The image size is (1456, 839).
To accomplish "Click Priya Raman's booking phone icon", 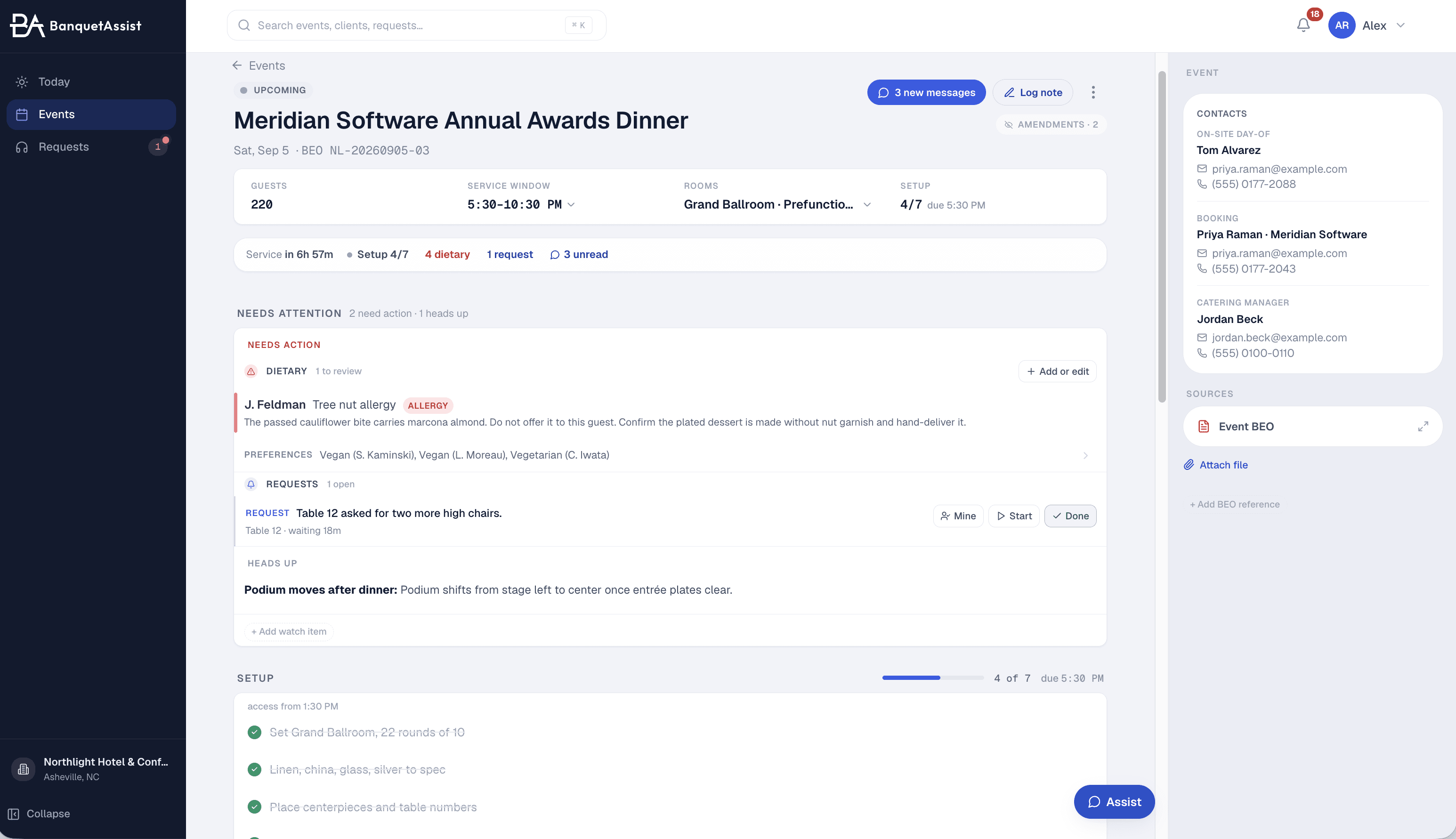I will pos(1202,268).
